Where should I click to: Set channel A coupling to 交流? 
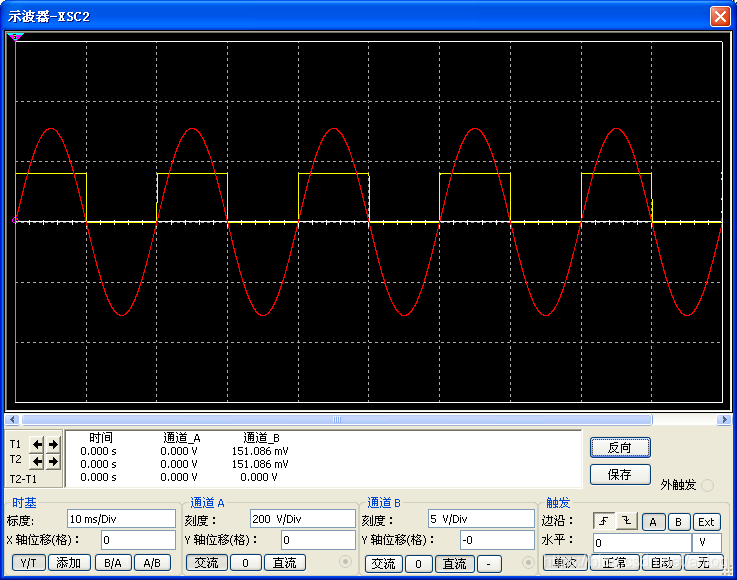coord(207,563)
